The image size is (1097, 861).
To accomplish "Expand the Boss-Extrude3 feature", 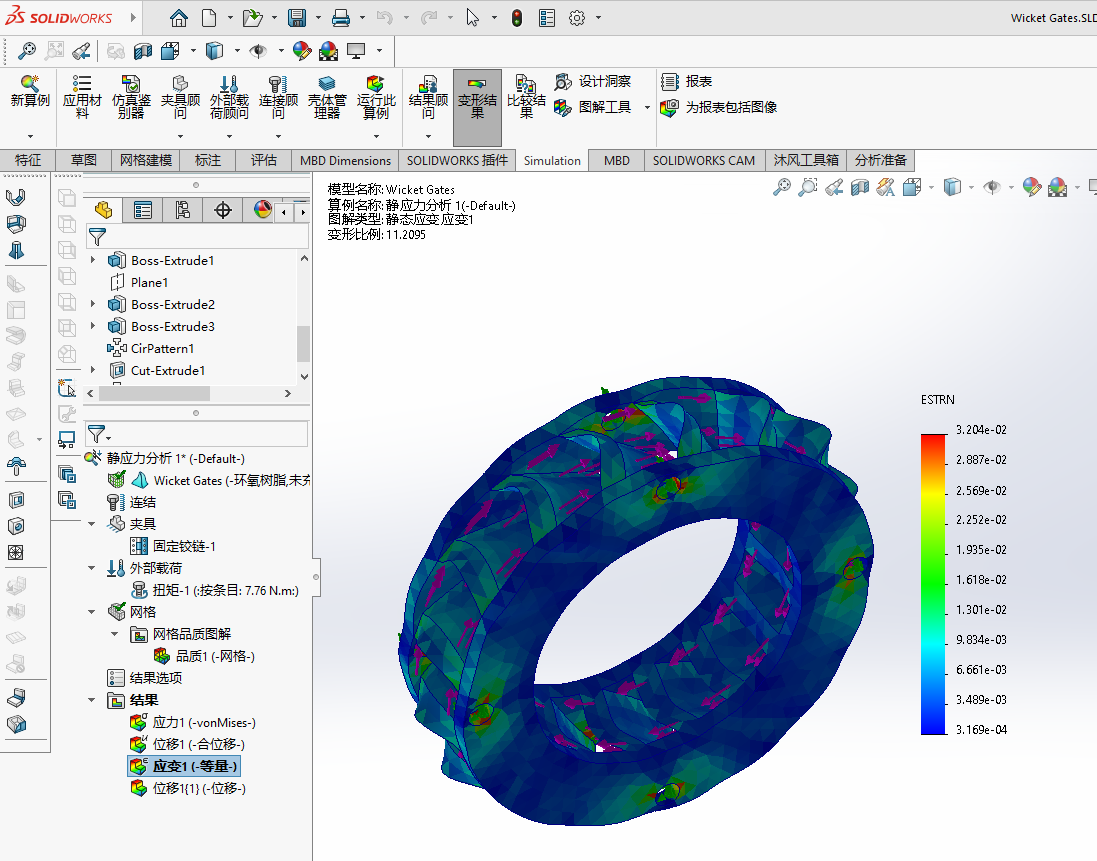I will 93,326.
